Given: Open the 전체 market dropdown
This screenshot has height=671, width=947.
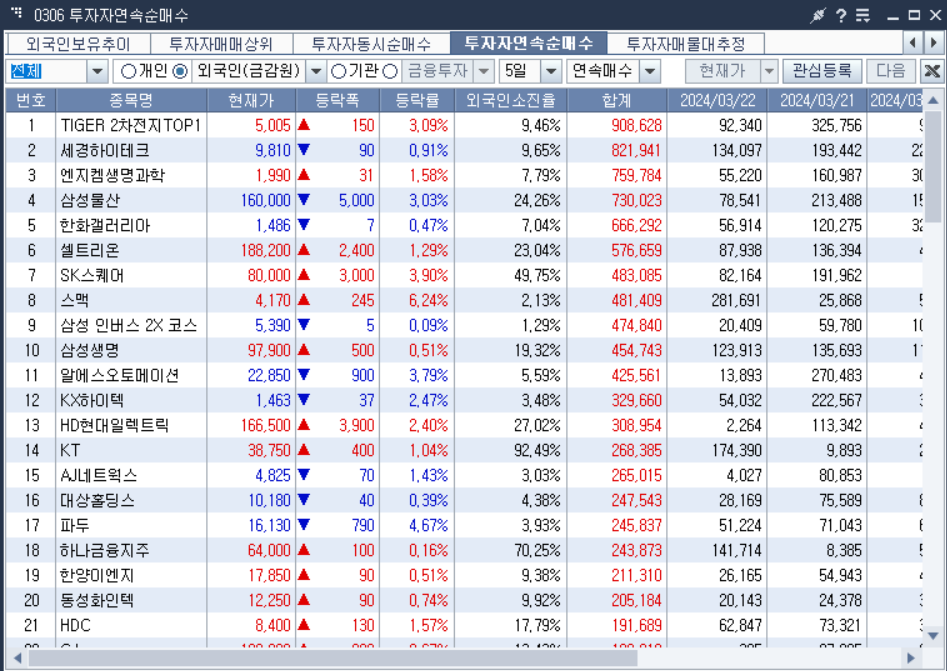Looking at the screenshot, I should pos(97,72).
